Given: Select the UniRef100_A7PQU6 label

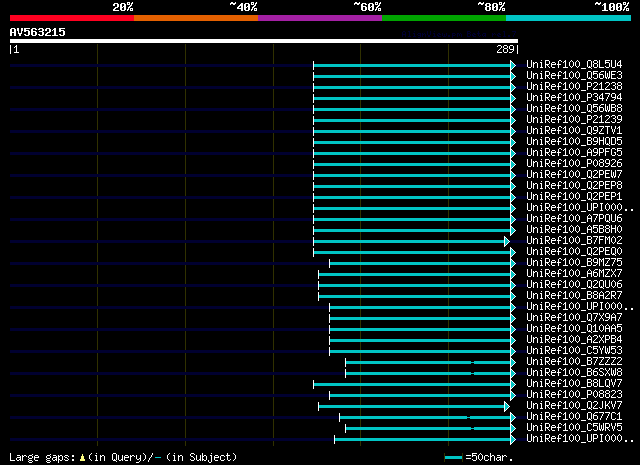Looking at the screenshot, I should click(574, 219).
